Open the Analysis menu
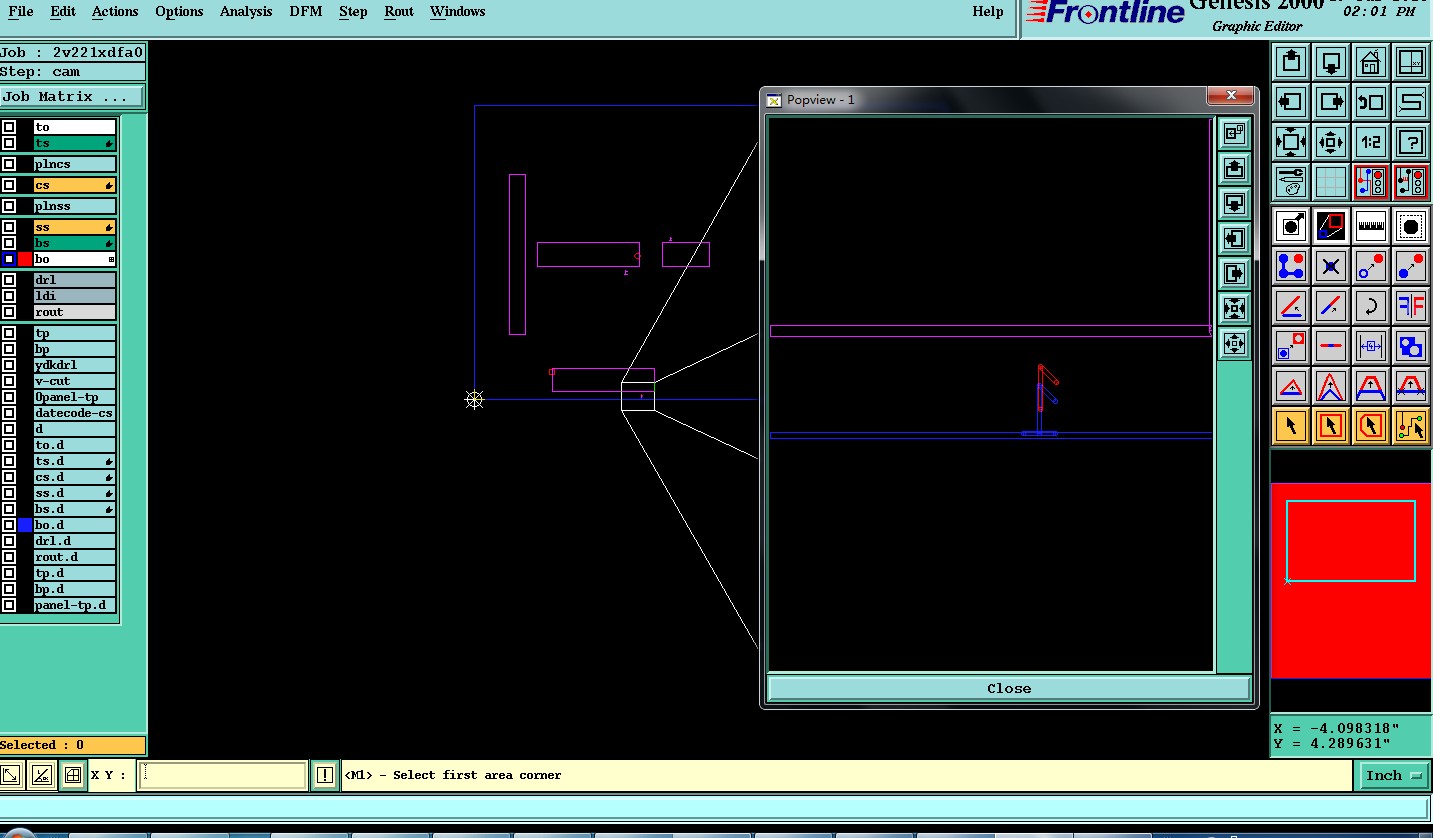Viewport: 1433px width, 838px height. point(246,12)
